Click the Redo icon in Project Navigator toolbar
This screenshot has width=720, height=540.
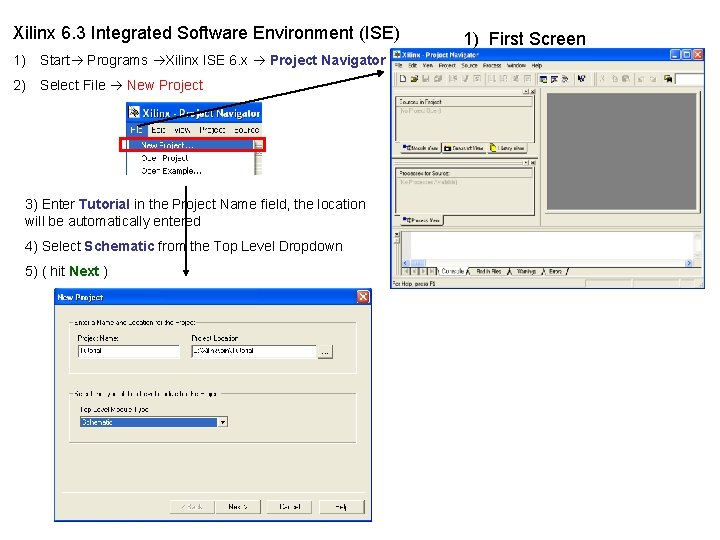tap(653, 79)
